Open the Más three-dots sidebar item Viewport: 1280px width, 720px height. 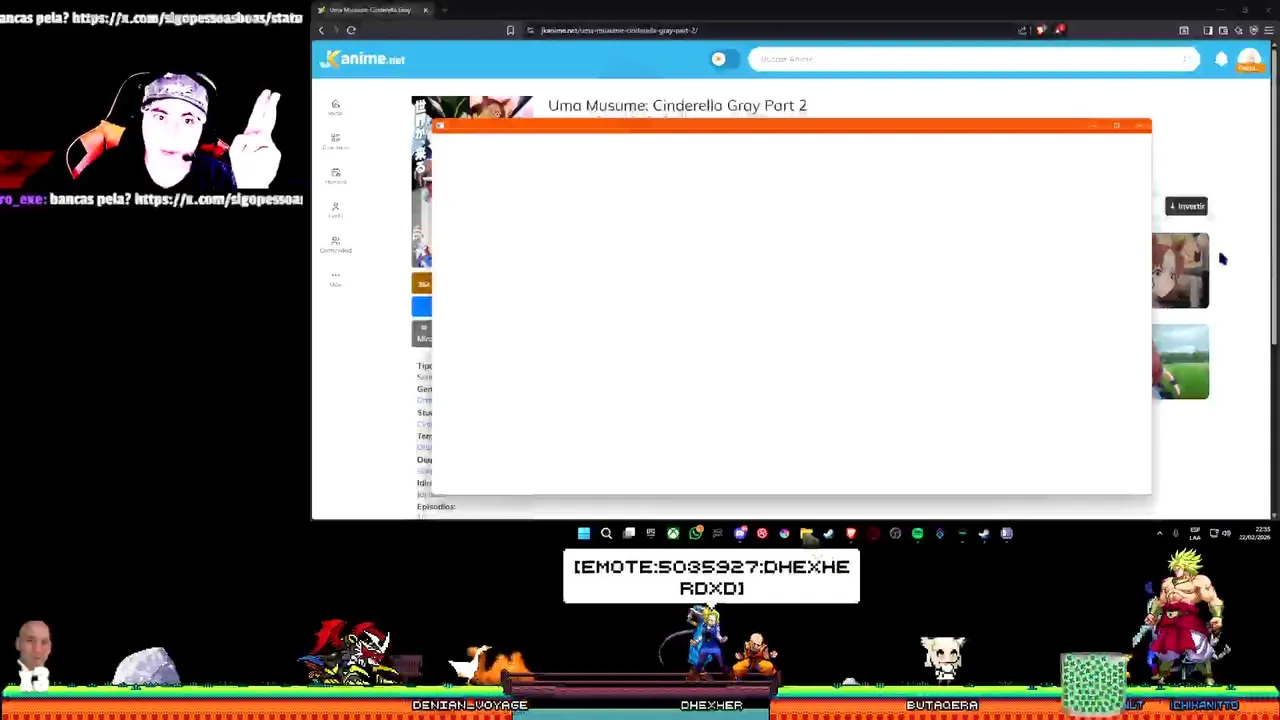tap(335, 278)
